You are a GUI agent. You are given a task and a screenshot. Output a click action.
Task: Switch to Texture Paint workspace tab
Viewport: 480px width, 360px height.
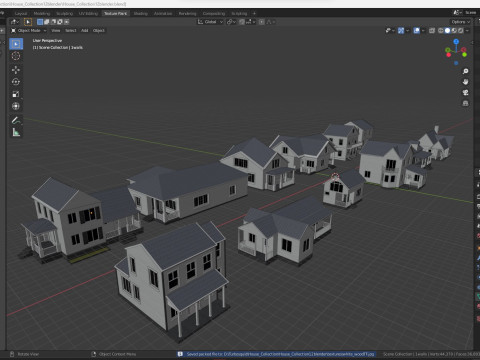(x=116, y=14)
